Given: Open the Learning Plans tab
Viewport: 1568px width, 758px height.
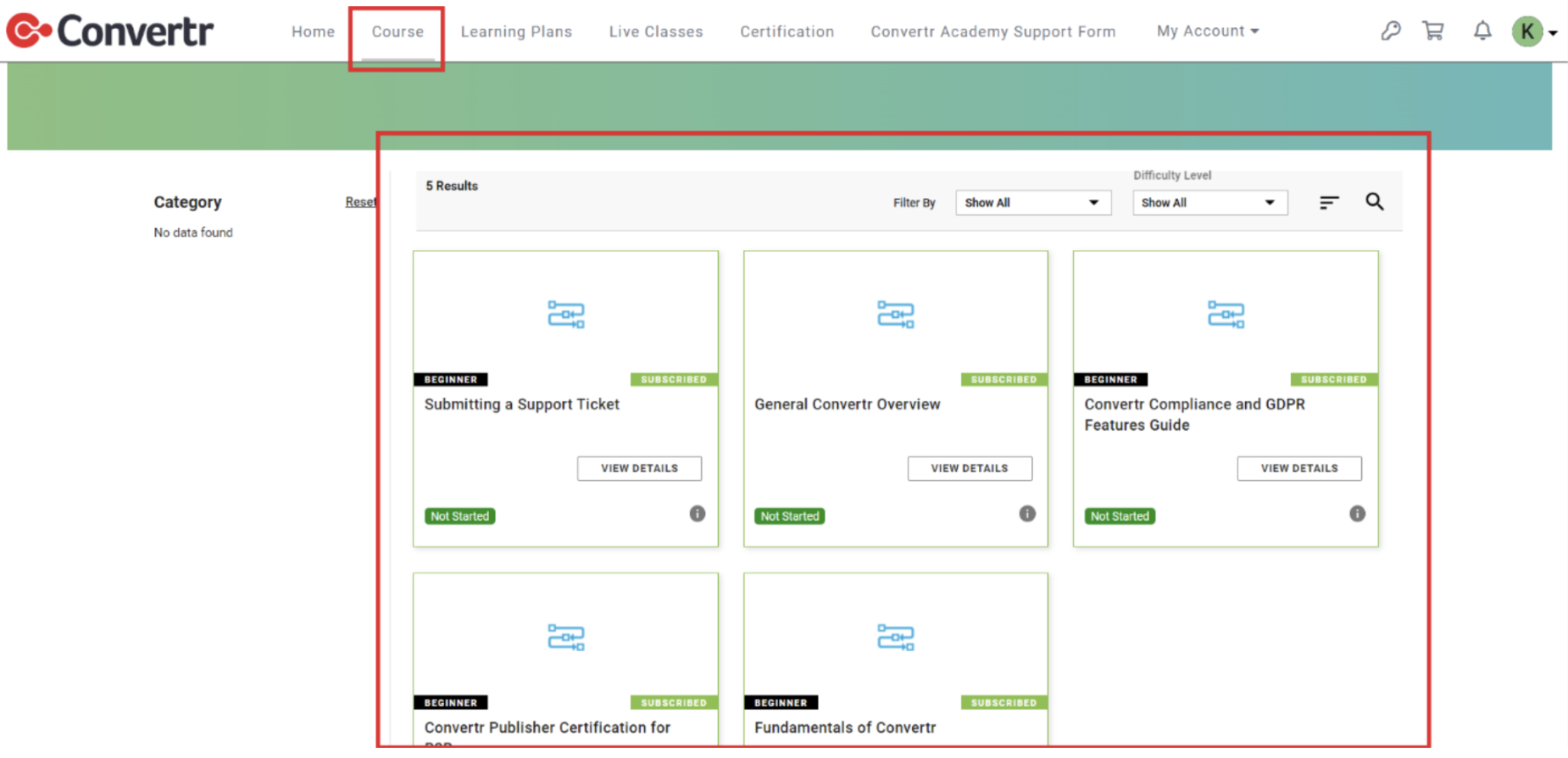Looking at the screenshot, I should click(516, 31).
